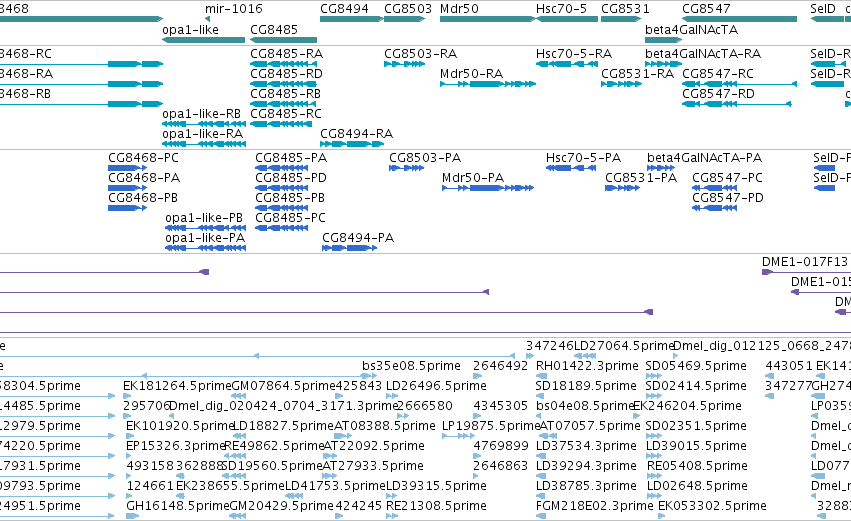851x521 pixels.
Task: Open the CG8494-RA transcript label
Action: coord(357,134)
